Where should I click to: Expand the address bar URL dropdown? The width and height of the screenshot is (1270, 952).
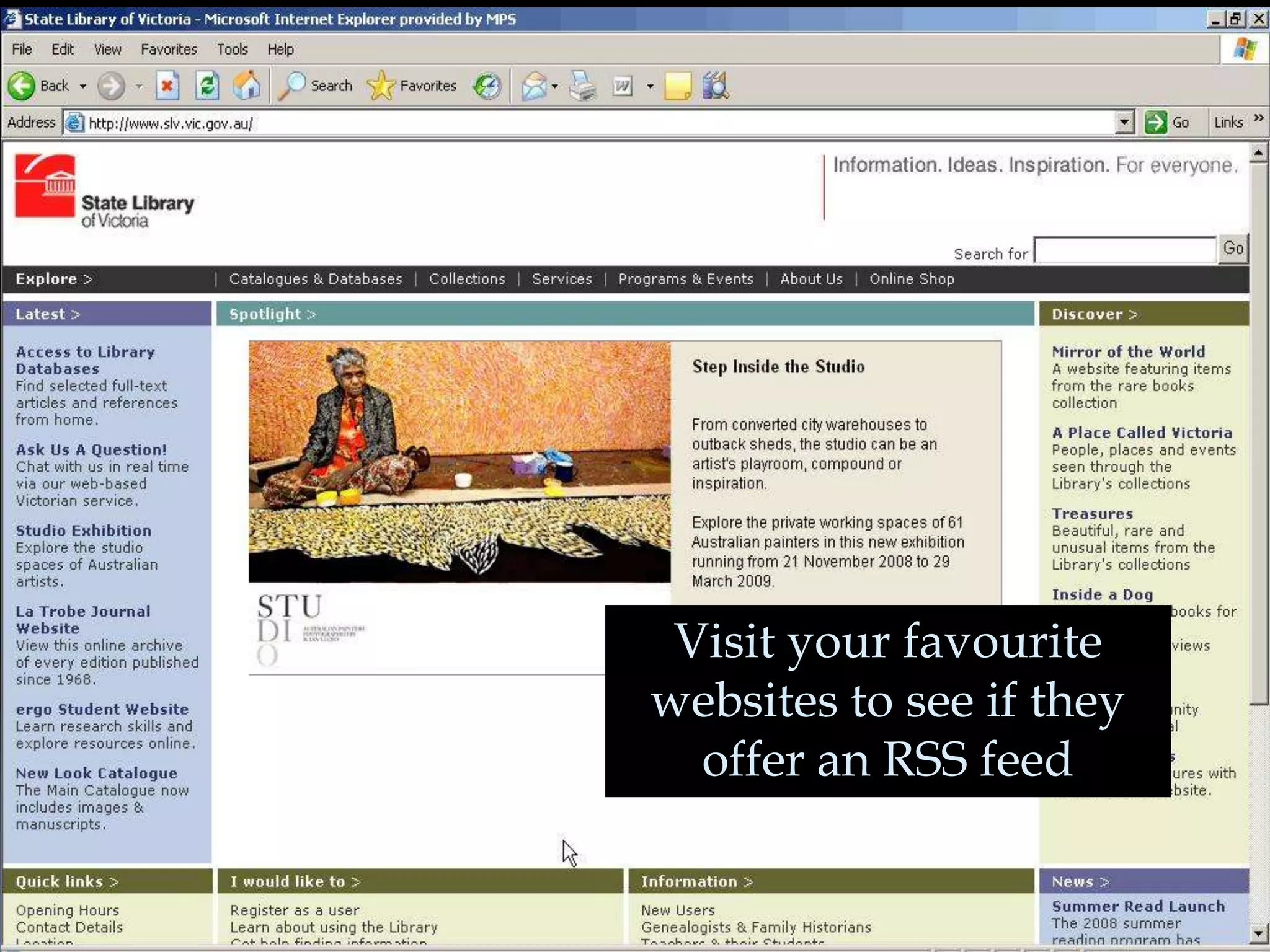pos(1124,122)
